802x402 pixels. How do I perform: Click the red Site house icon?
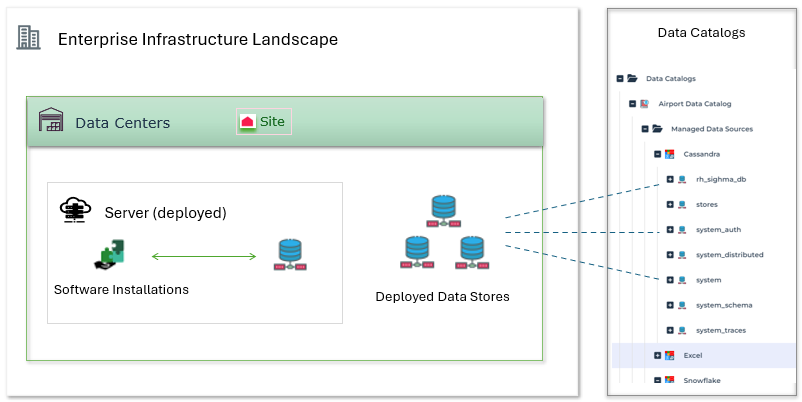[x=247, y=122]
